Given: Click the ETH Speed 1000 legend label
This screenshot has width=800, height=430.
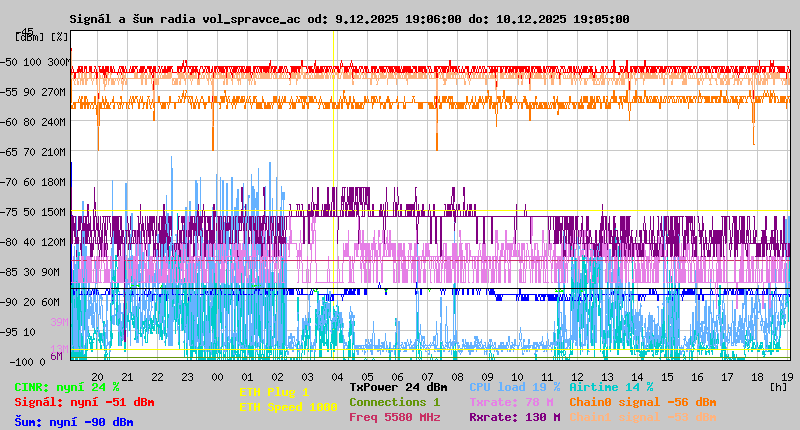Looking at the screenshot, I should (x=288, y=407).
